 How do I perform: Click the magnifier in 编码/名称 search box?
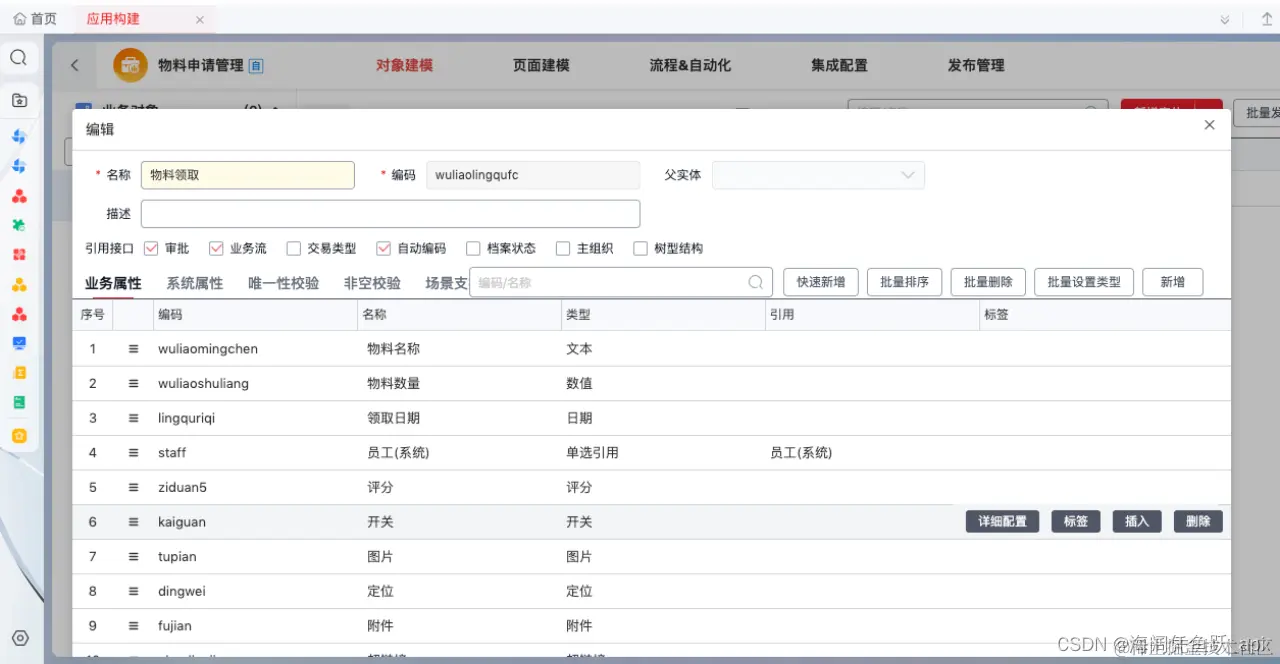click(x=756, y=282)
